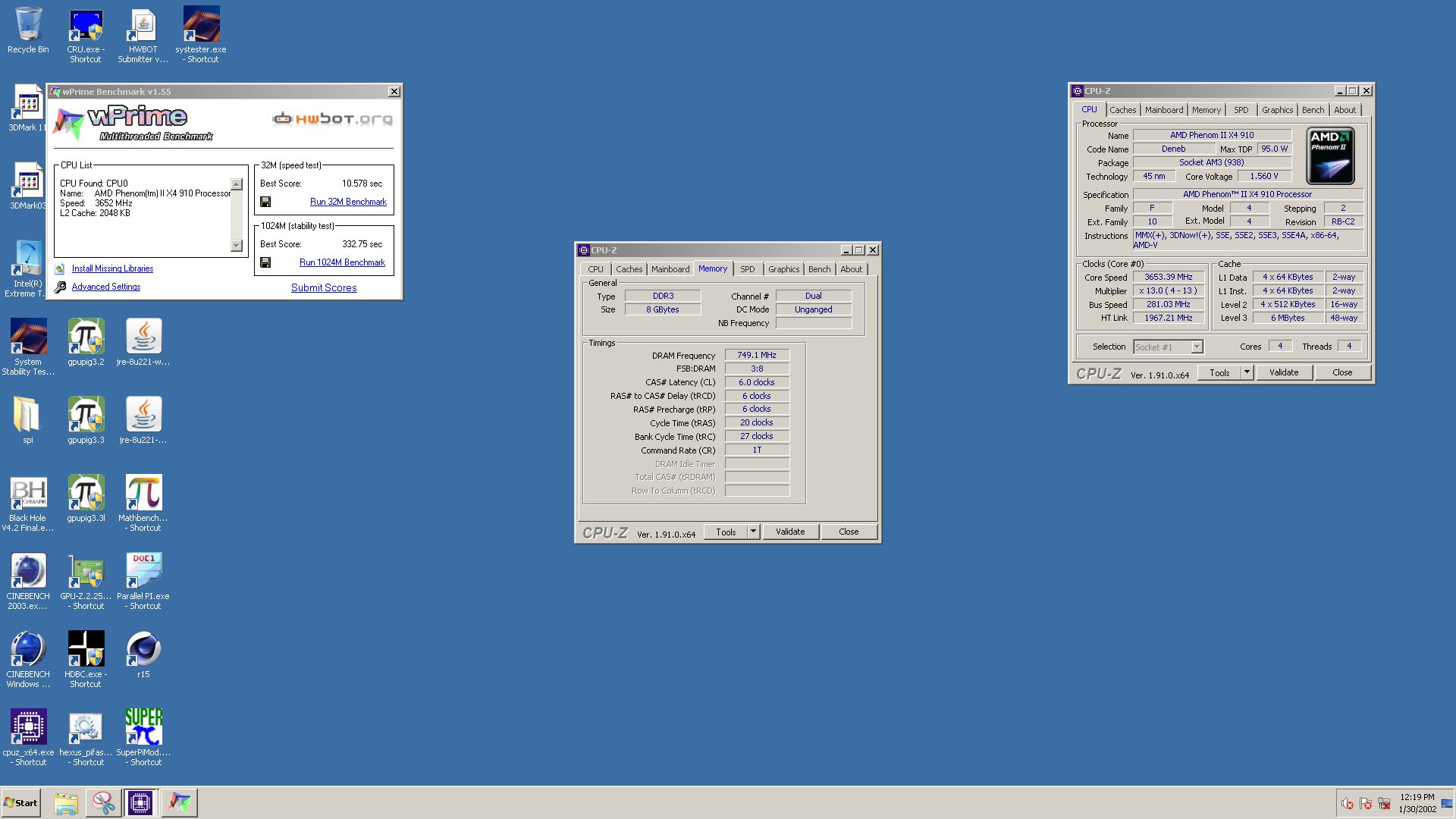Open r15 Cinebench icon
The height and width of the screenshot is (819, 1456).
143,655
